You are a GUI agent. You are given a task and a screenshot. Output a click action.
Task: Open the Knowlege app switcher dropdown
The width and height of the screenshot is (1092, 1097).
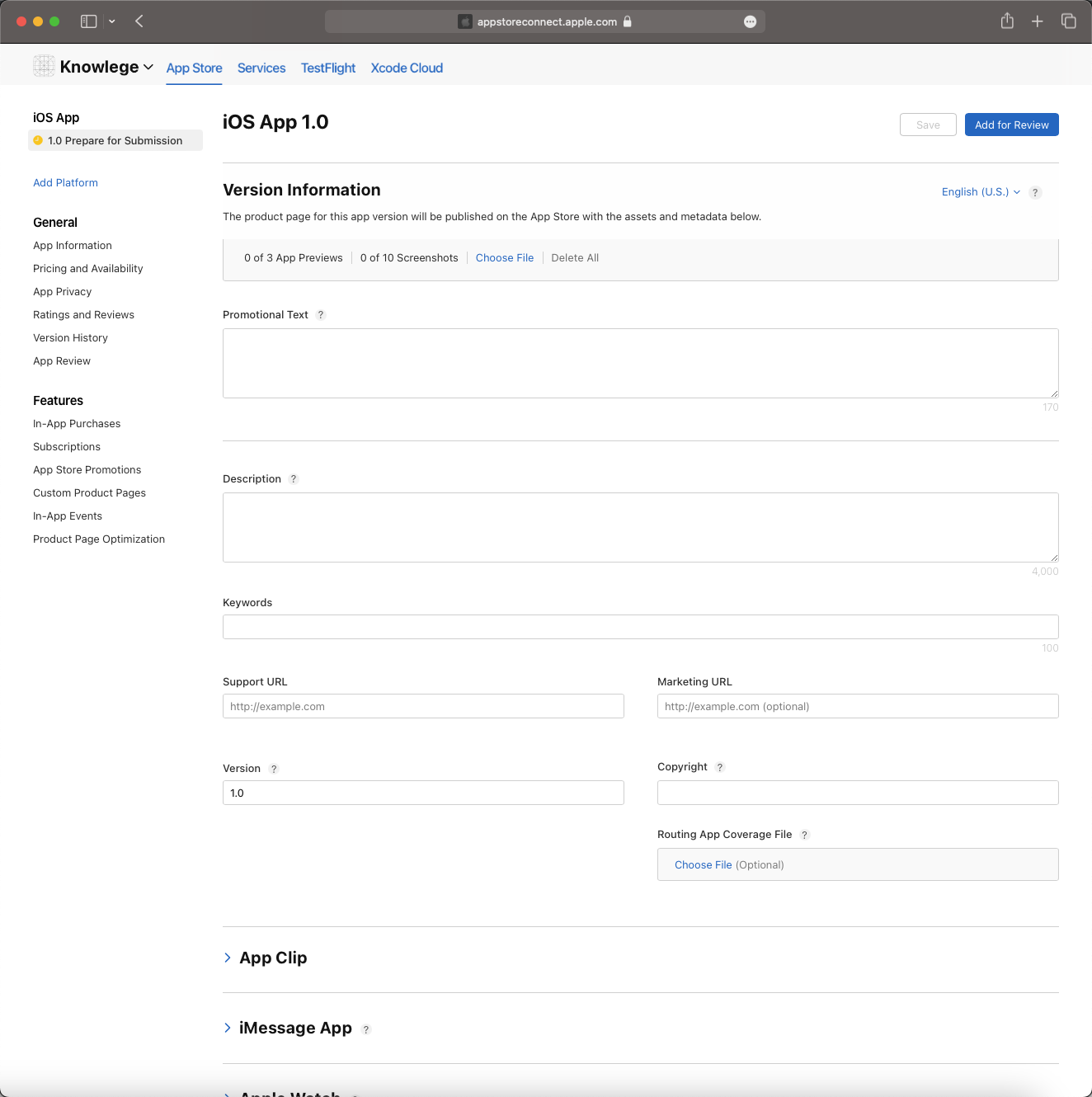106,67
